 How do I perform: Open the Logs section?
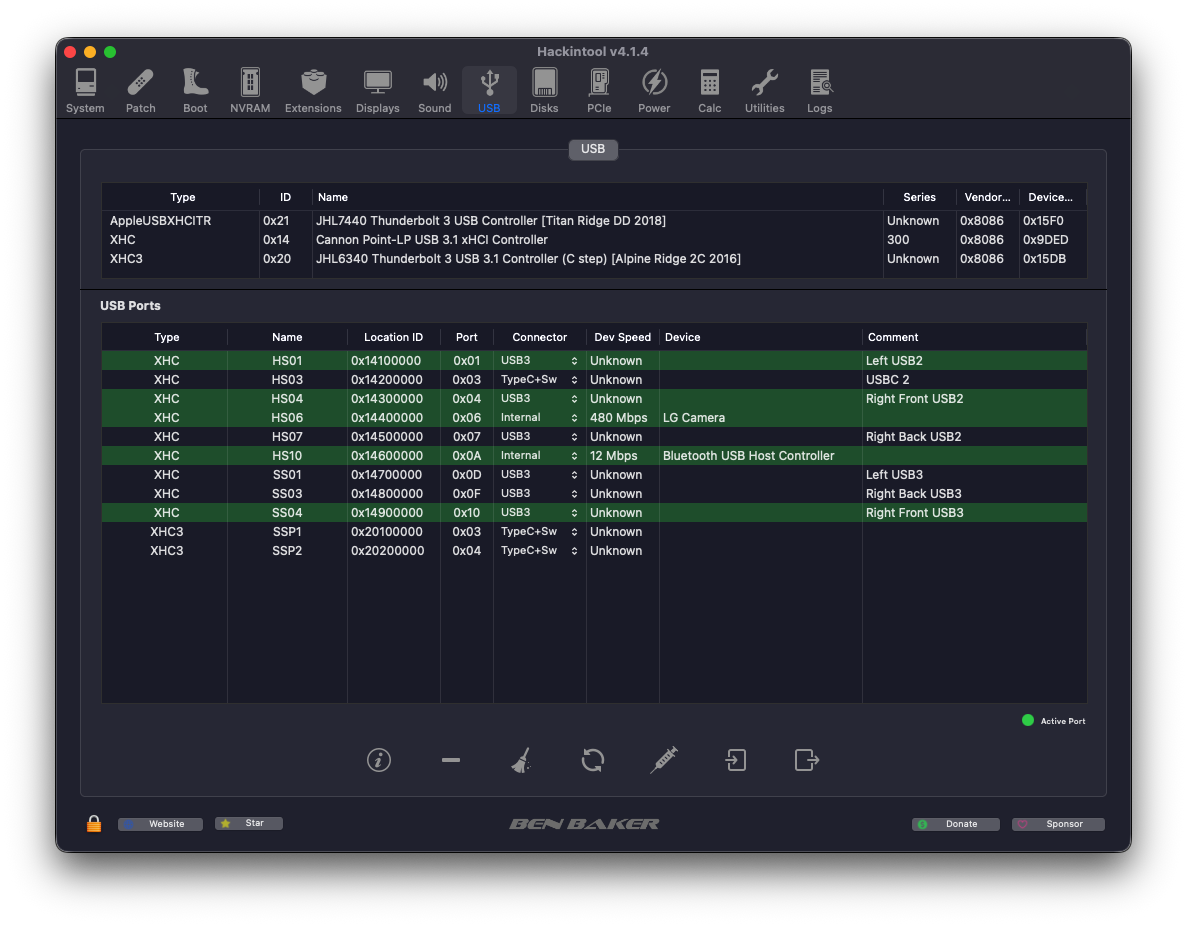819,91
